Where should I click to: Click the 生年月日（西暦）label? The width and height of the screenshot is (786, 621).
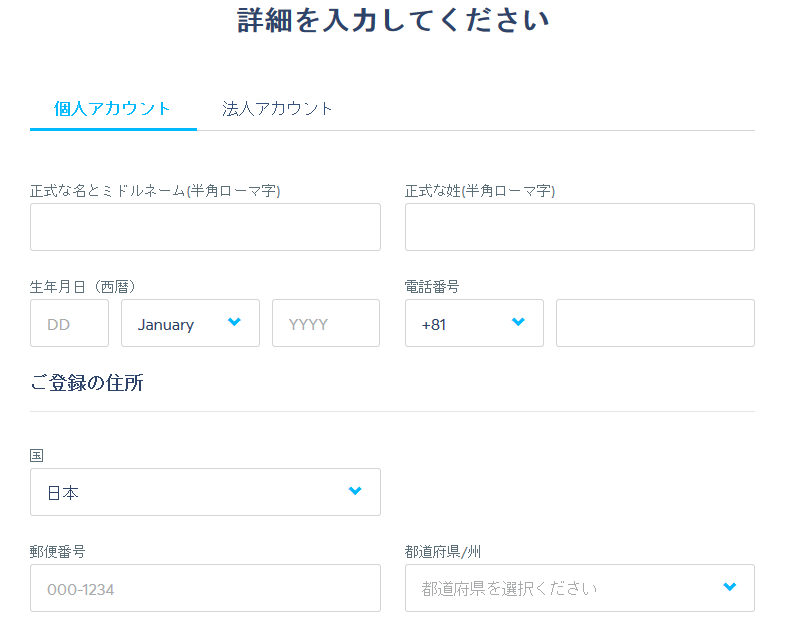pyautogui.click(x=83, y=287)
